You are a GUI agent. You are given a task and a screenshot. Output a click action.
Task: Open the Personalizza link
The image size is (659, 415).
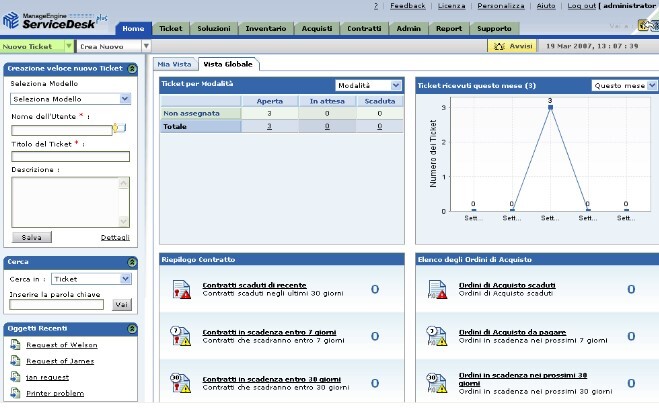(x=501, y=6)
